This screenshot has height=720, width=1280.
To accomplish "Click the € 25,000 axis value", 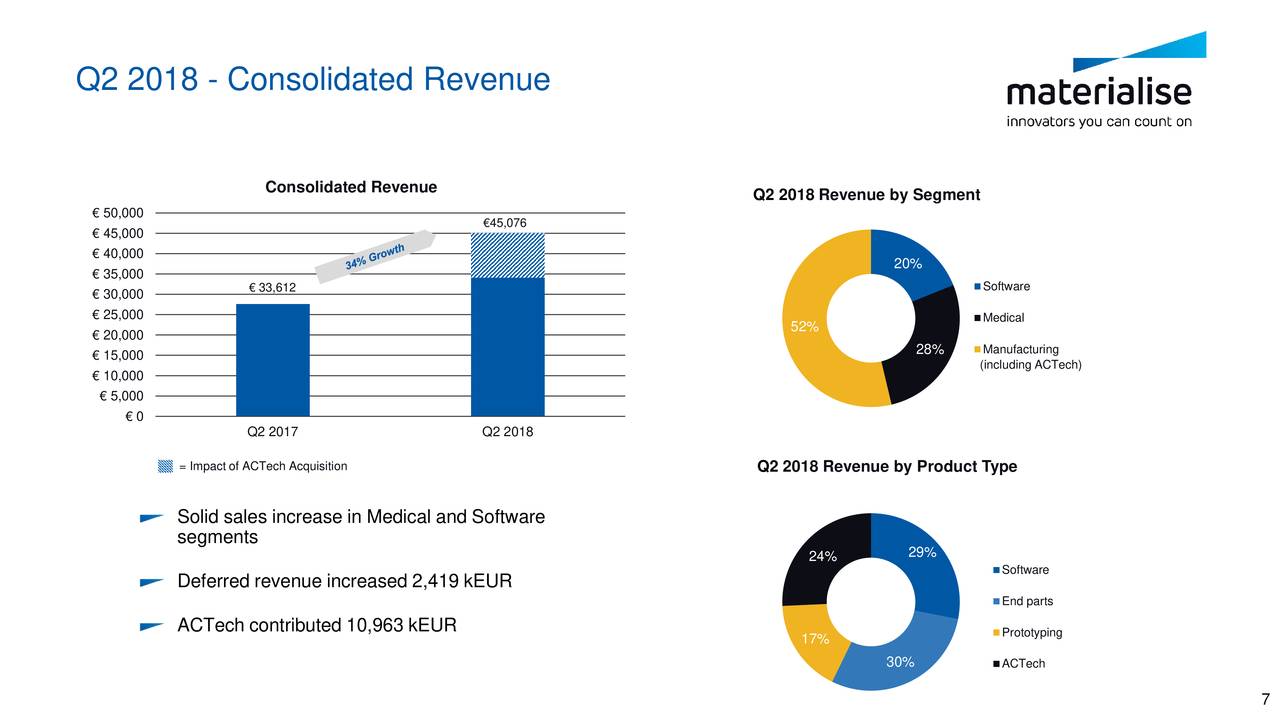I will tap(118, 314).
